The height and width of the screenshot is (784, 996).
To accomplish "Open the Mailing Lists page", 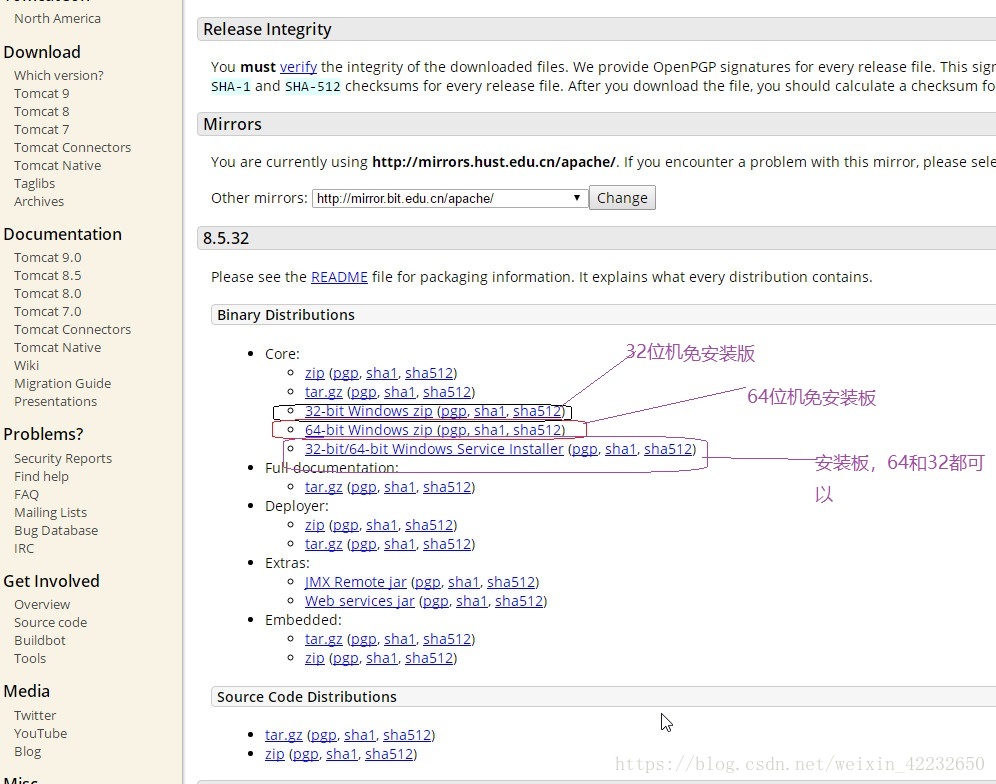I will tap(50, 513).
